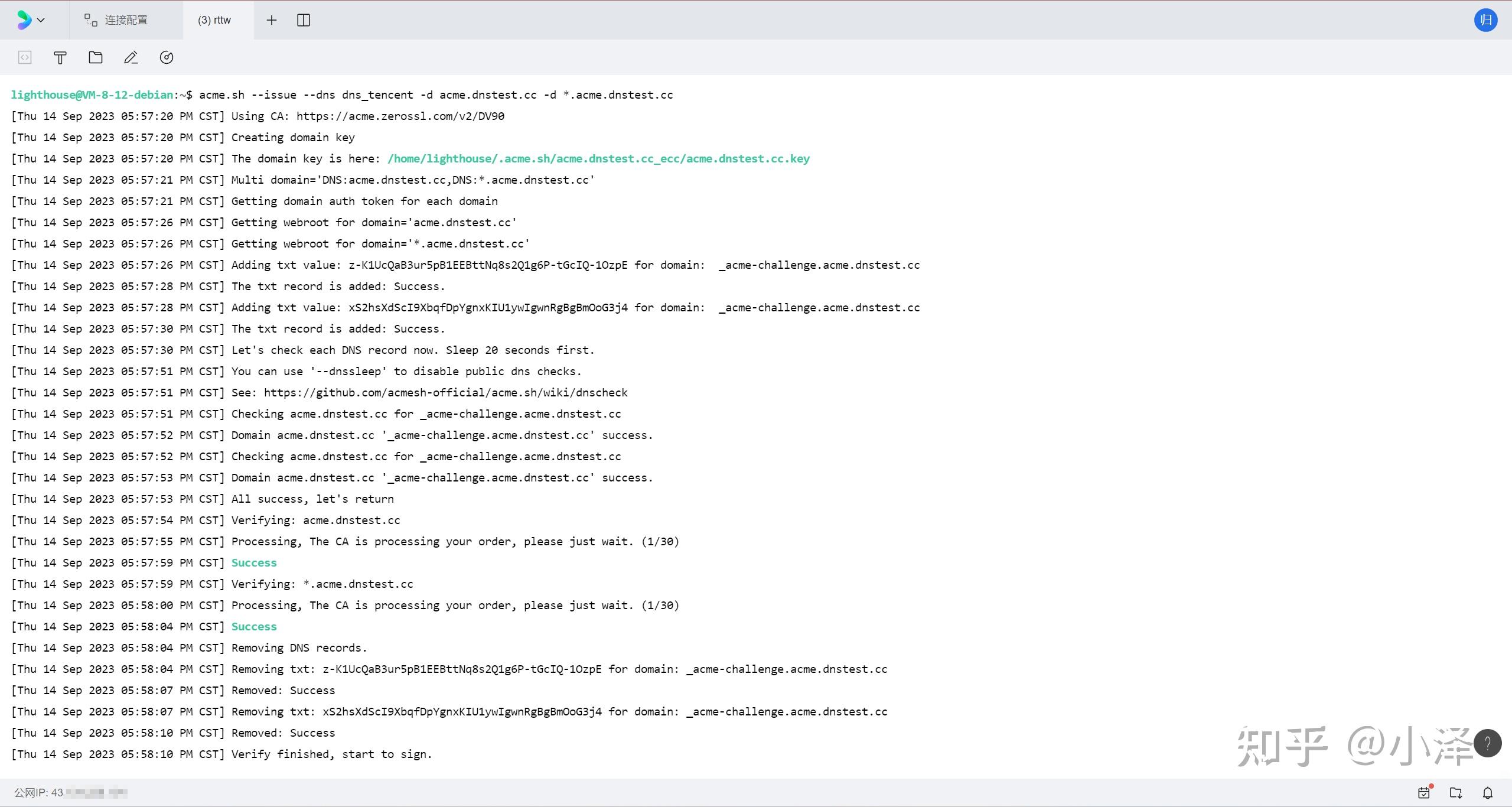
Task: Click the 'Multi domain=' log line
Action: pyautogui.click(x=303, y=180)
